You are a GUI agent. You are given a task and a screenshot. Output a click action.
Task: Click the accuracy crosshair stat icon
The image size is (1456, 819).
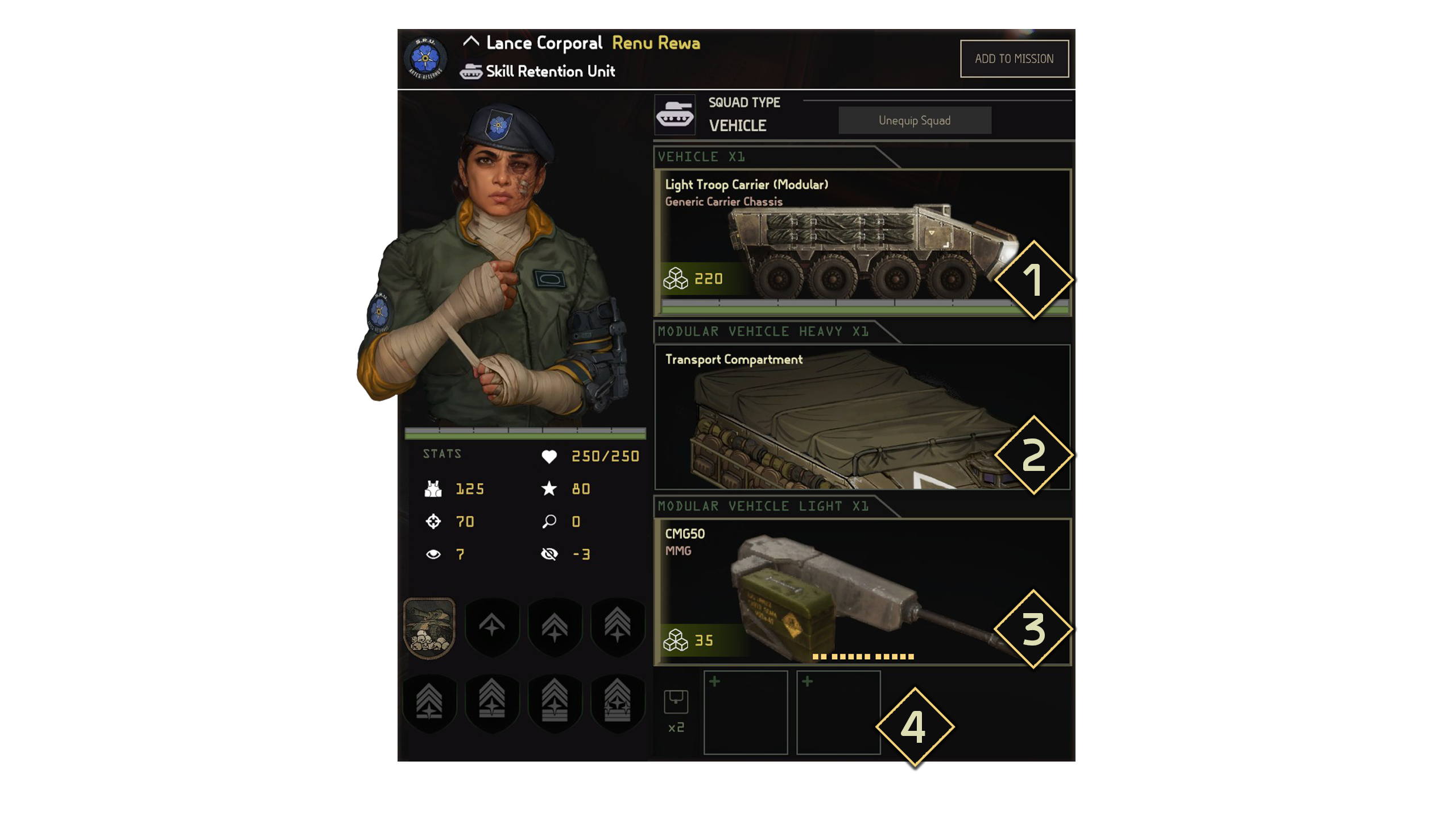pyautogui.click(x=433, y=522)
